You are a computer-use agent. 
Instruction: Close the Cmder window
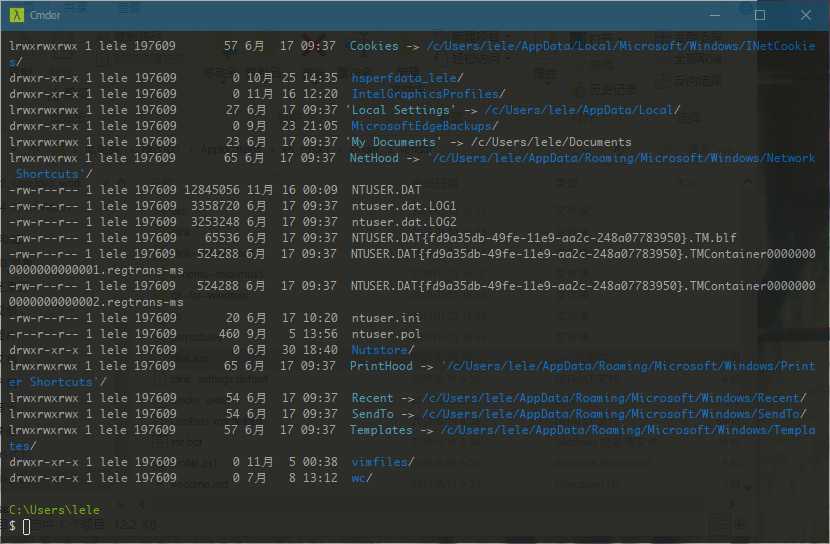[x=806, y=15]
